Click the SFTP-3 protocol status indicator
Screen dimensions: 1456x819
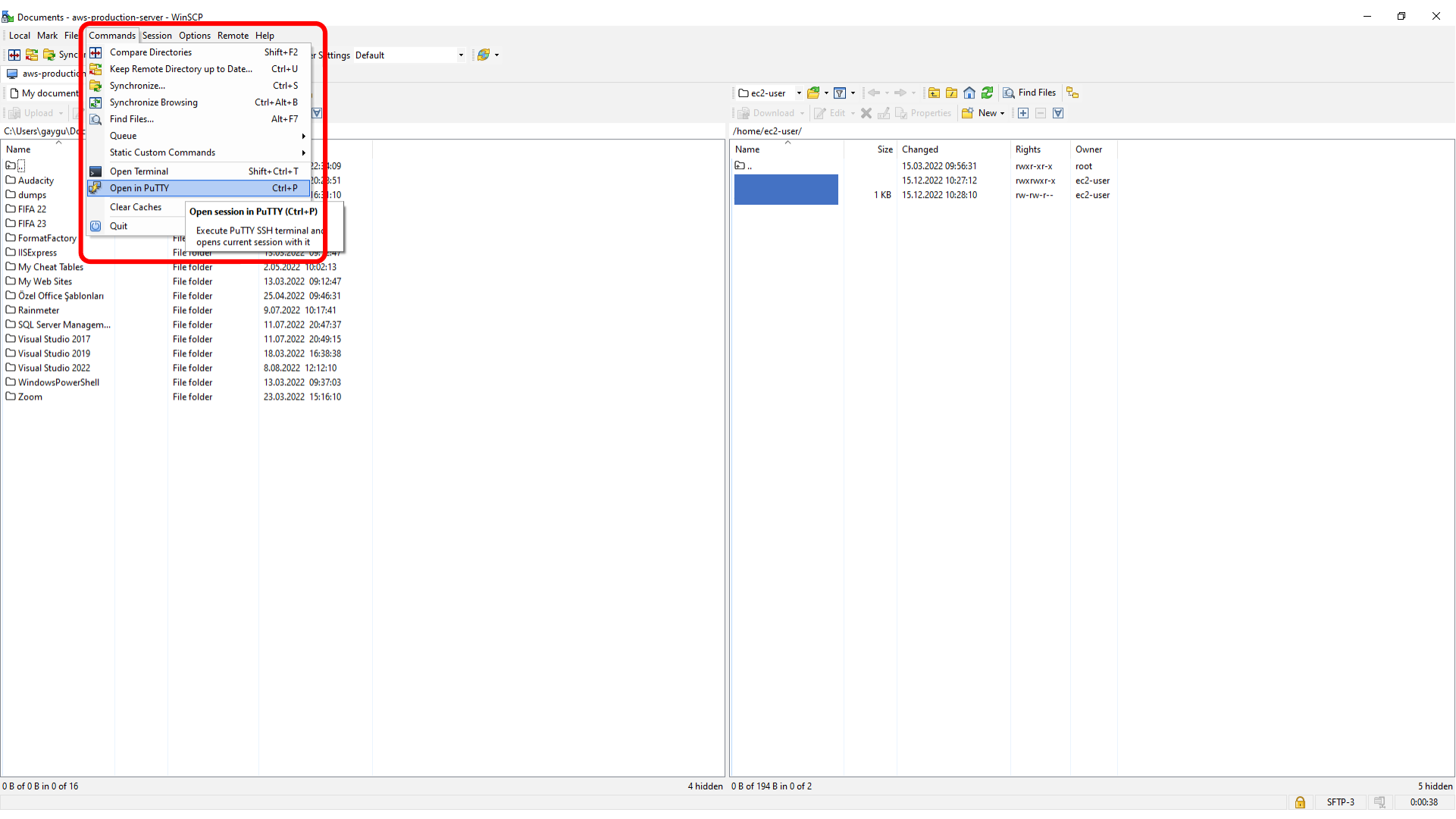tap(1340, 802)
